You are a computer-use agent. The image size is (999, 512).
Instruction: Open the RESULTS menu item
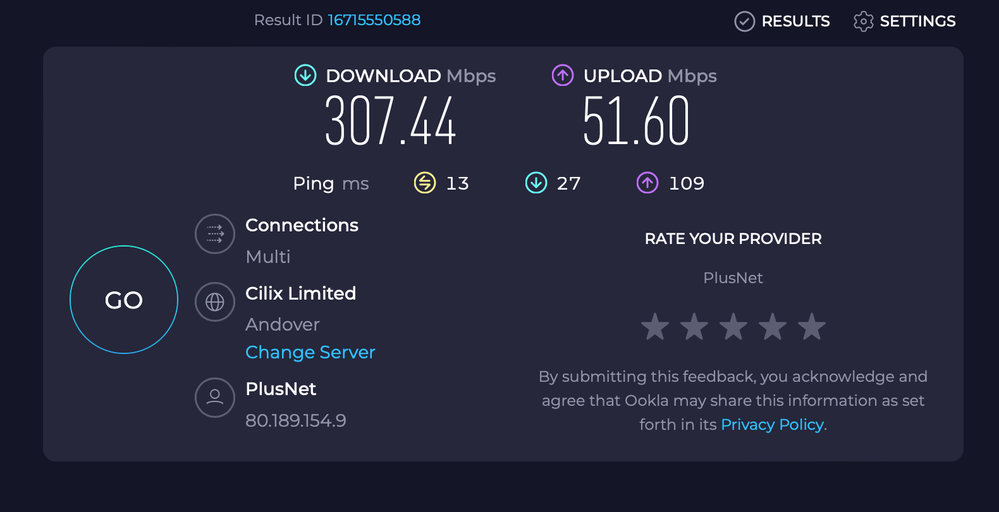(795, 21)
